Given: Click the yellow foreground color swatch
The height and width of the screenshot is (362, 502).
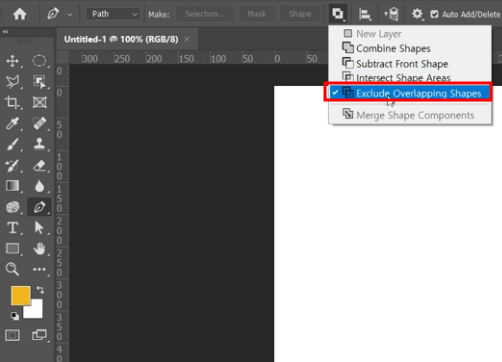Looking at the screenshot, I should 21,295.
